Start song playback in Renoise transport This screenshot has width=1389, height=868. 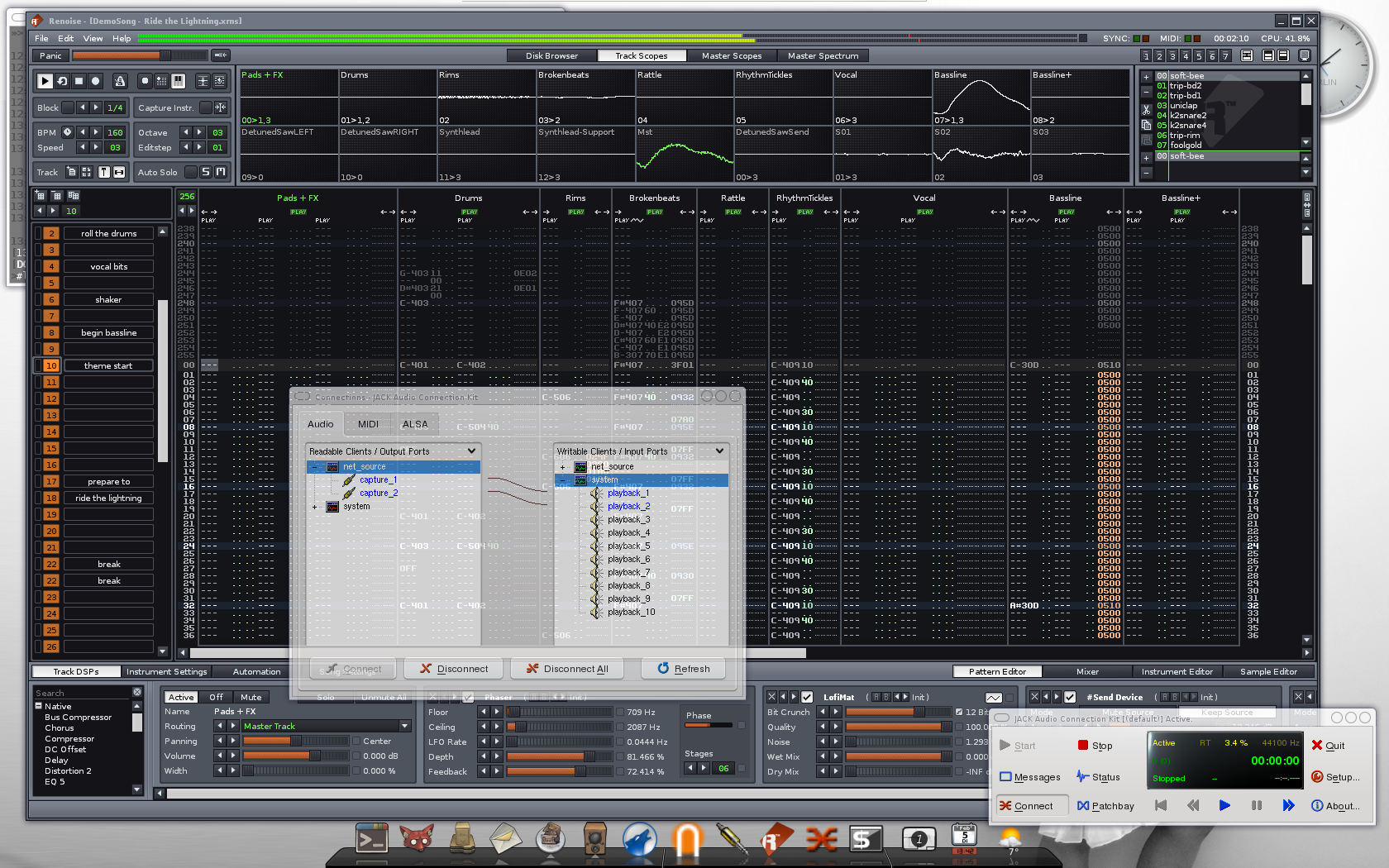pyautogui.click(x=45, y=81)
